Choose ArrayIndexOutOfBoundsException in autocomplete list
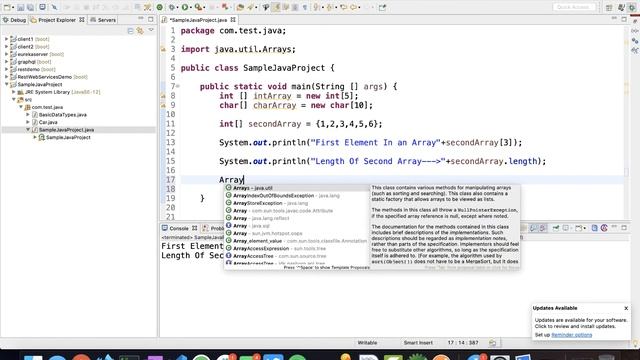Viewport: 640px width, 360px height. pyautogui.click(x=297, y=196)
